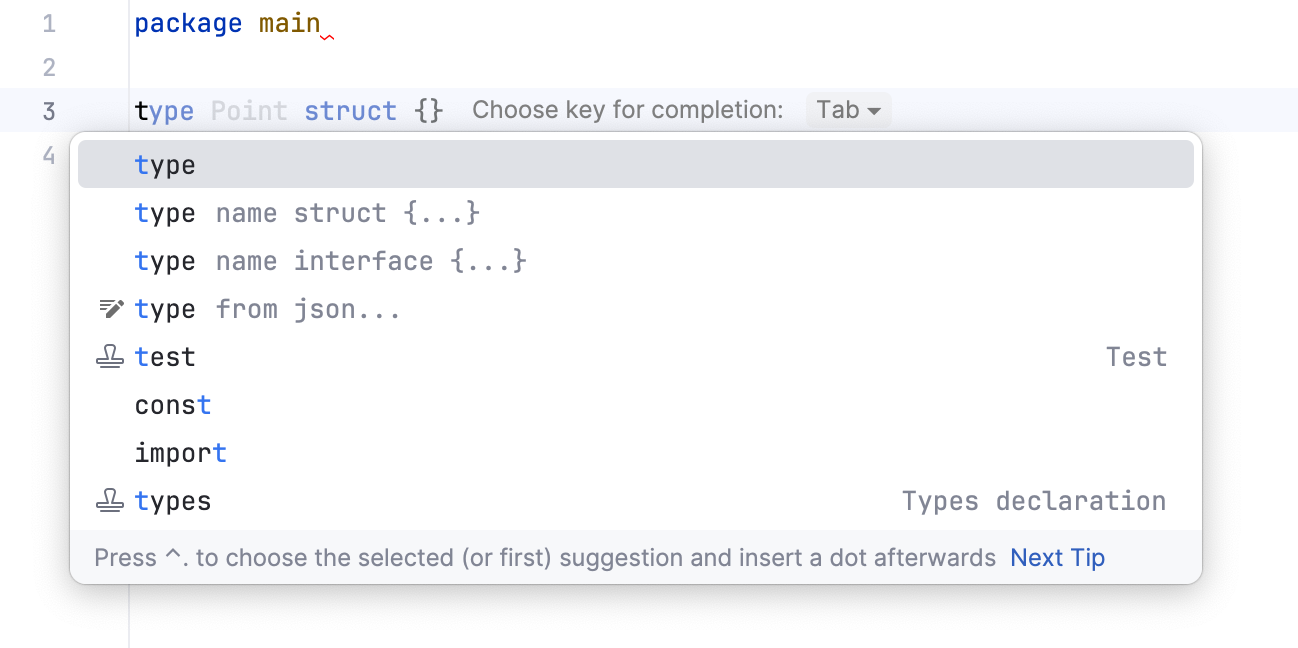Open the Tab key selection dropdown
The height and width of the screenshot is (648, 1298).
[x=848, y=110]
